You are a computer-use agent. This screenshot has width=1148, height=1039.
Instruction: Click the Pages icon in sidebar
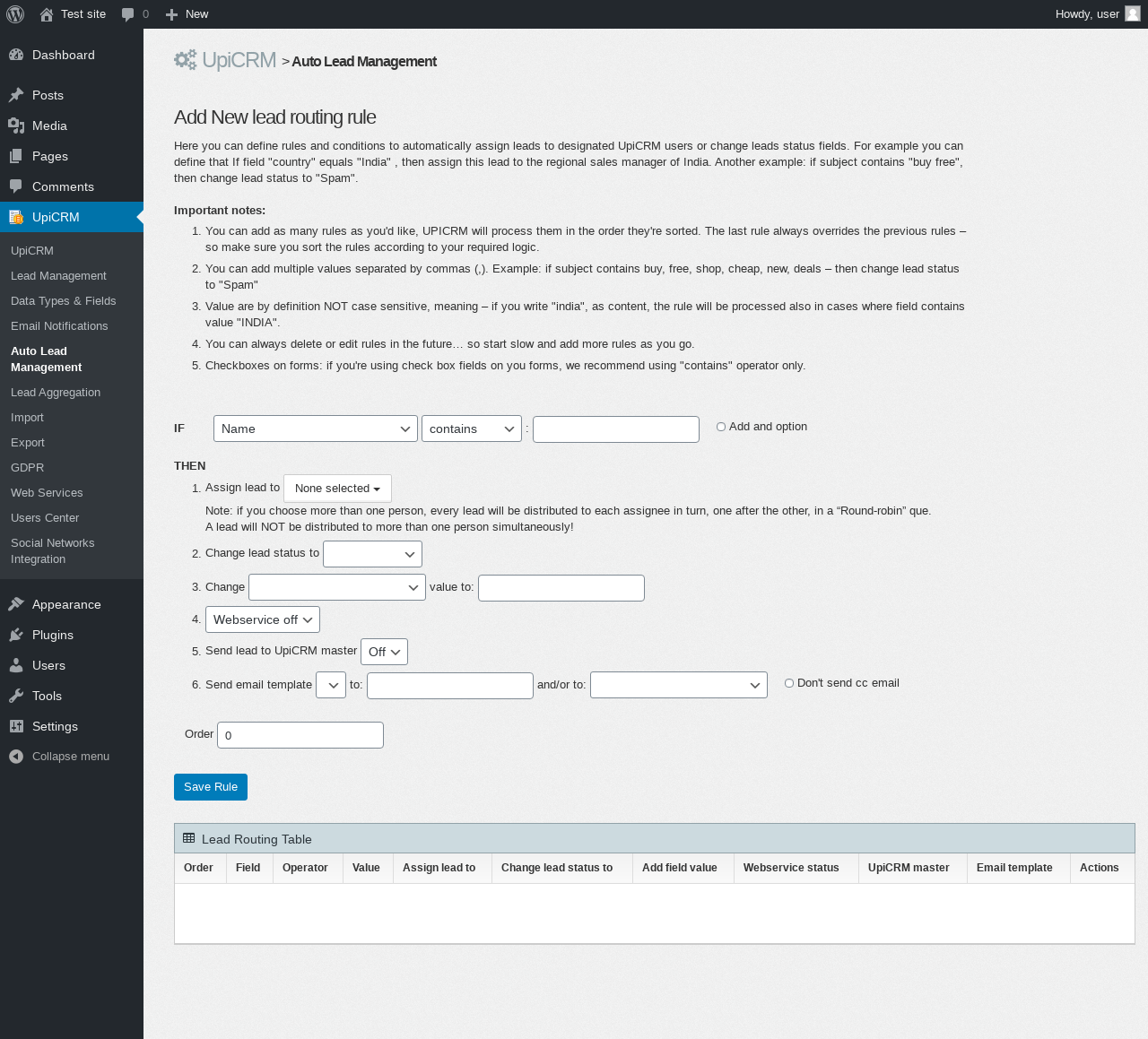16,156
